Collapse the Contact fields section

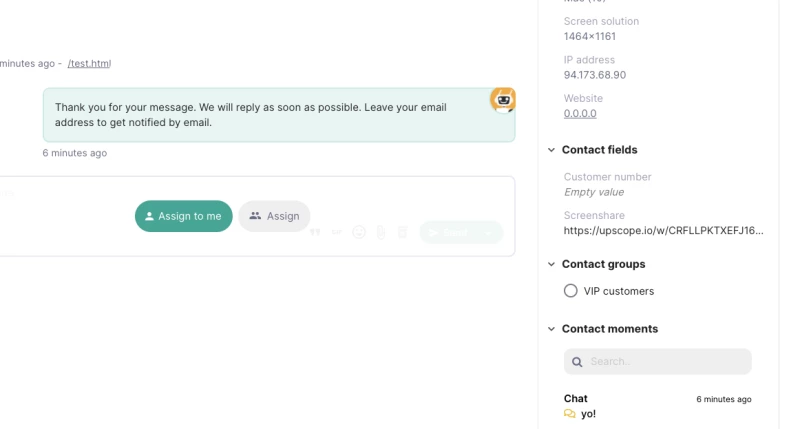click(551, 150)
